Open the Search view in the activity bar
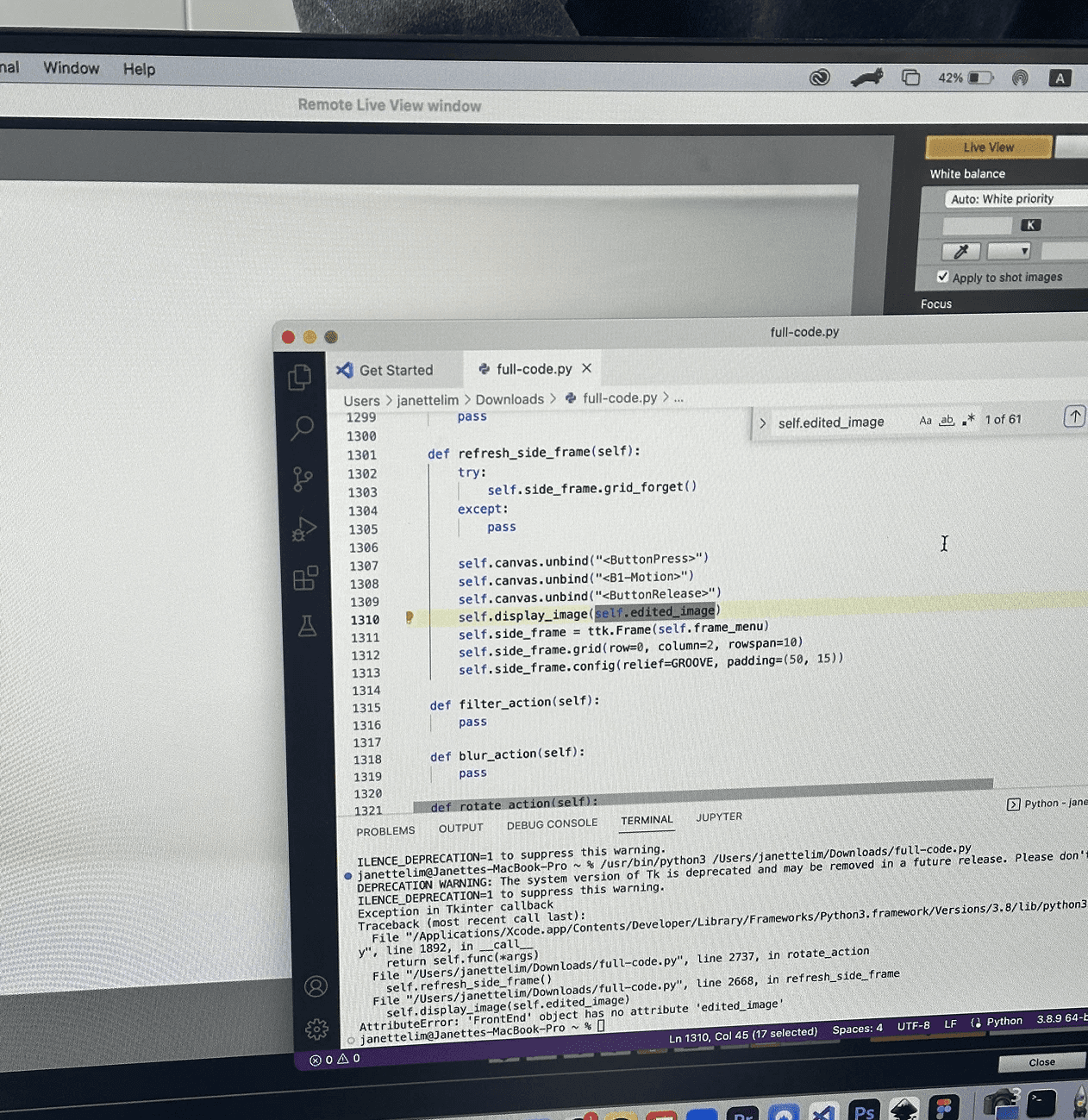 click(302, 428)
